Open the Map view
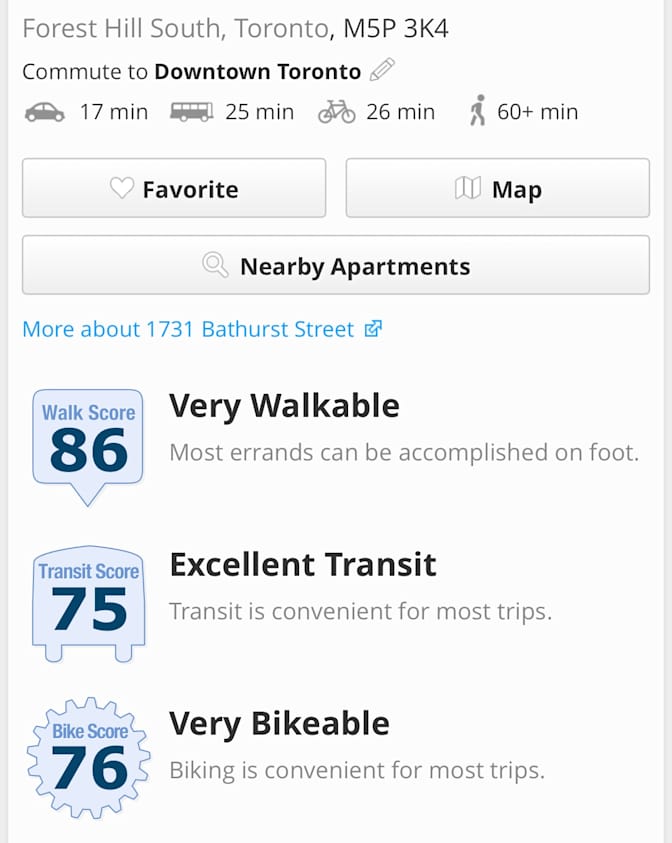672x843 pixels. (497, 188)
